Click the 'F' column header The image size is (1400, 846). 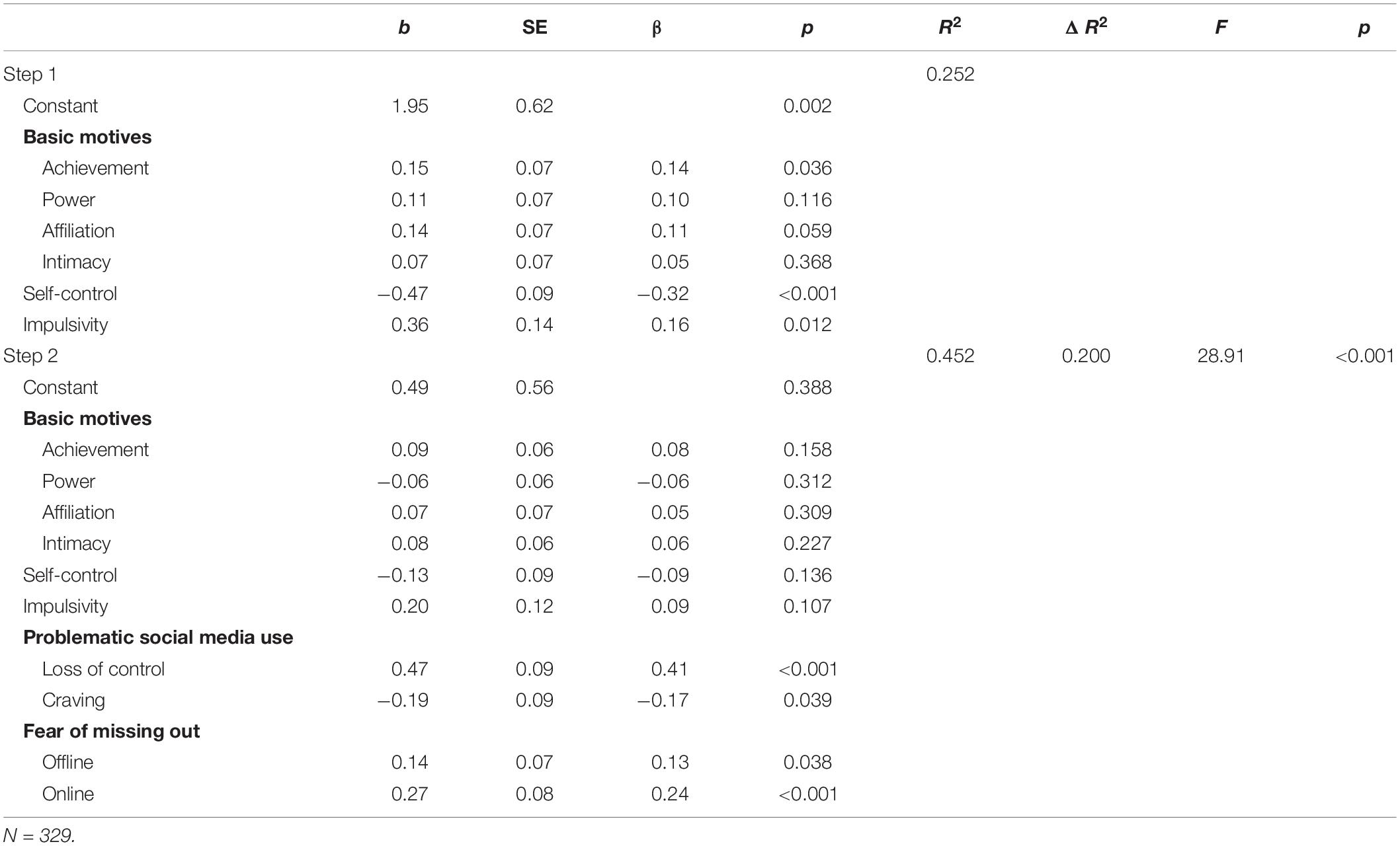coord(1221,28)
